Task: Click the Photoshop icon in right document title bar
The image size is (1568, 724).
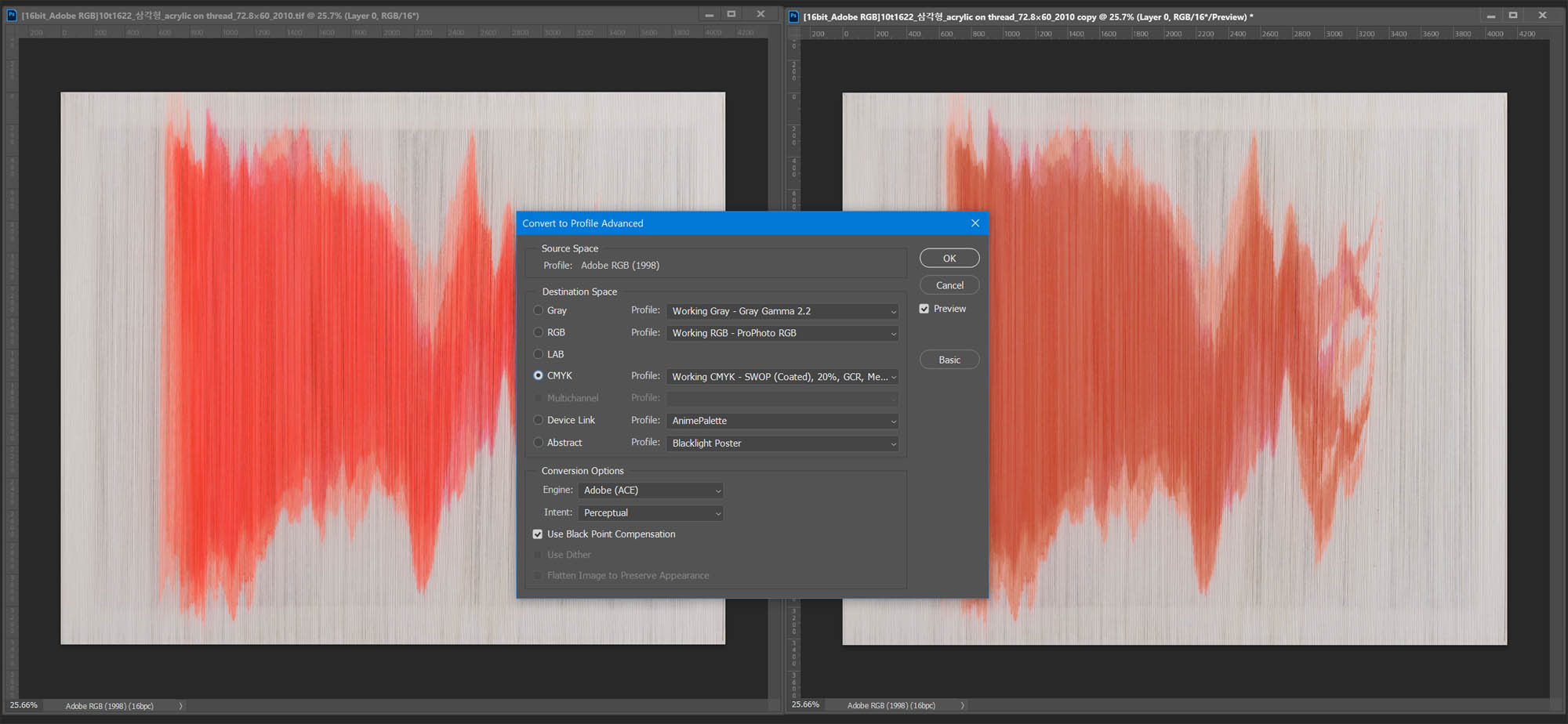Action: [793, 16]
